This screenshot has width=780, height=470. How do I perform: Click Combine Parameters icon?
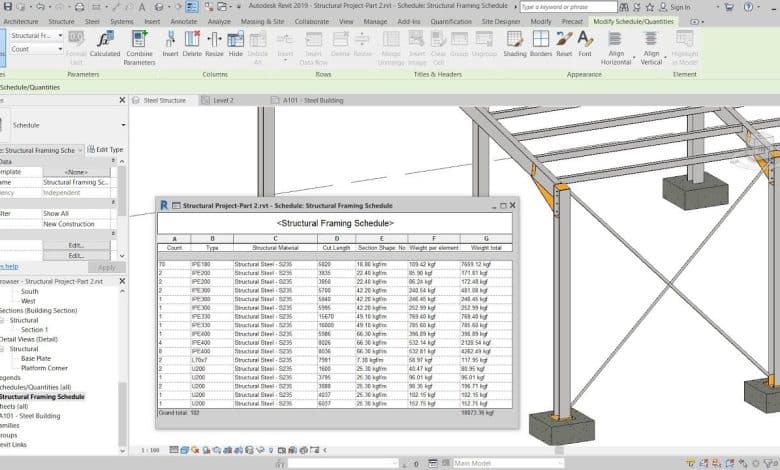pyautogui.click(x=139, y=39)
